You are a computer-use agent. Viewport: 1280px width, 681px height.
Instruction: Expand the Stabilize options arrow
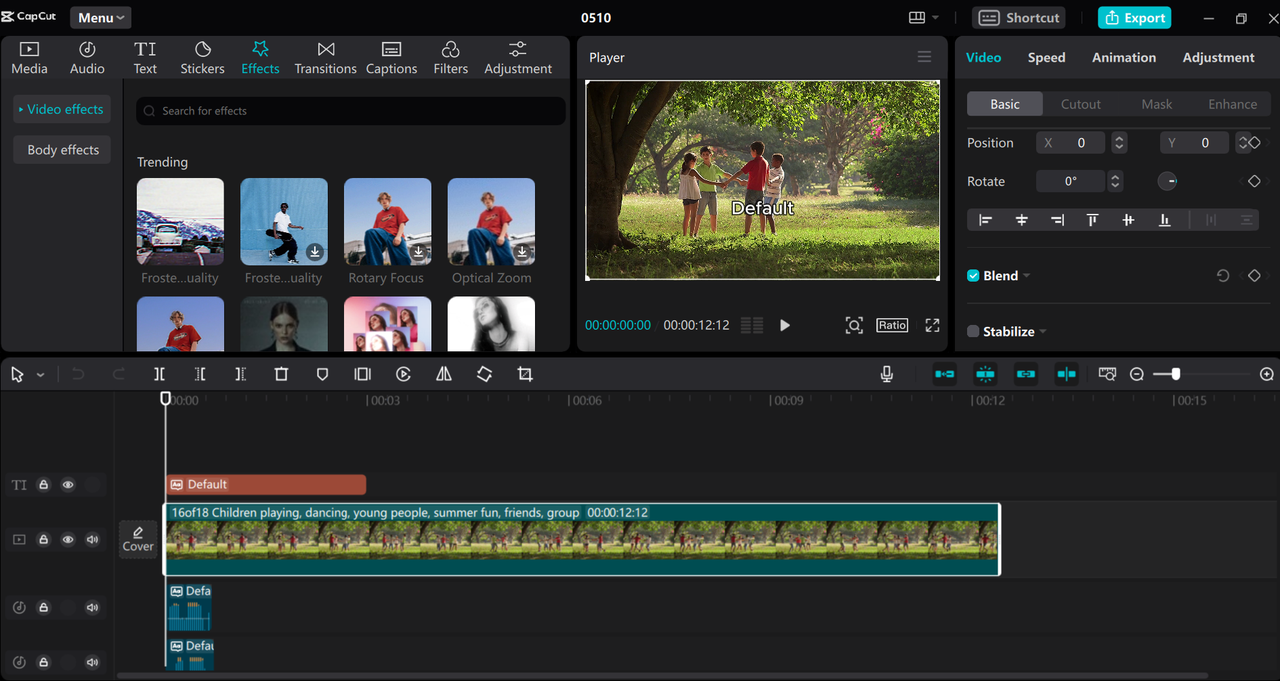(1043, 332)
